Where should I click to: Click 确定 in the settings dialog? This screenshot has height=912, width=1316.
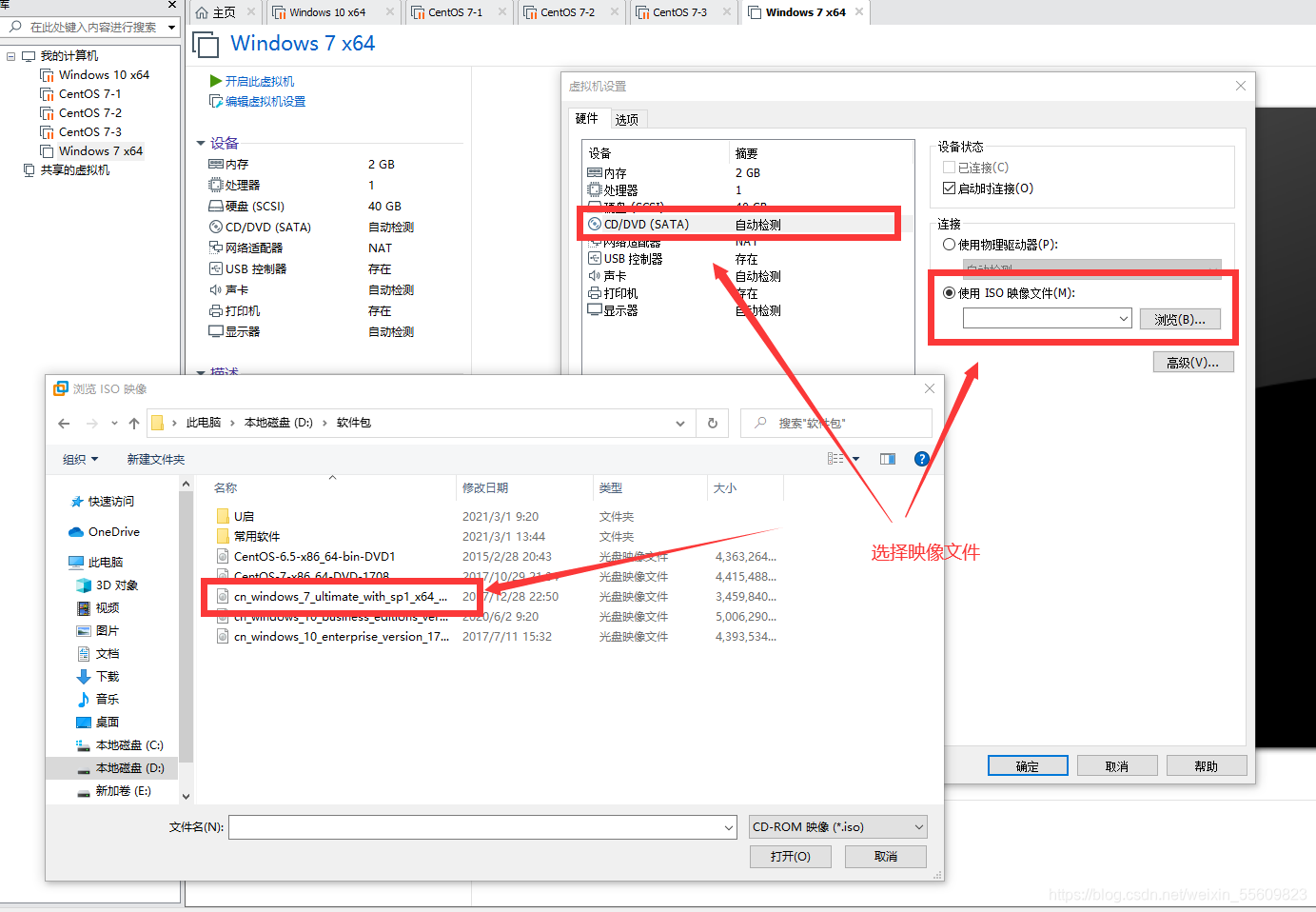click(x=1028, y=766)
